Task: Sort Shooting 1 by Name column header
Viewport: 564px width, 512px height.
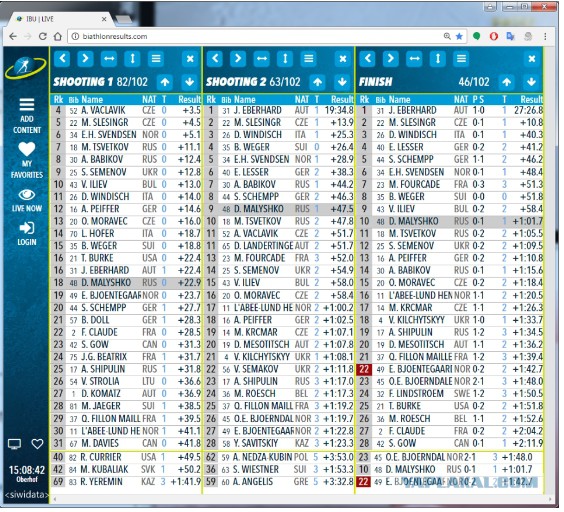Action: 92,99
